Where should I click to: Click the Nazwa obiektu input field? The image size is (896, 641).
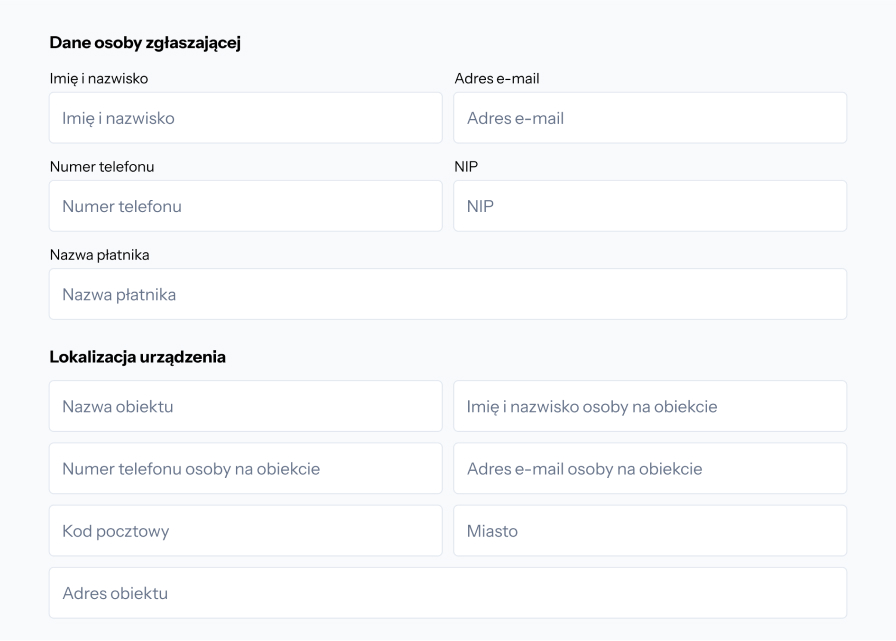245,406
